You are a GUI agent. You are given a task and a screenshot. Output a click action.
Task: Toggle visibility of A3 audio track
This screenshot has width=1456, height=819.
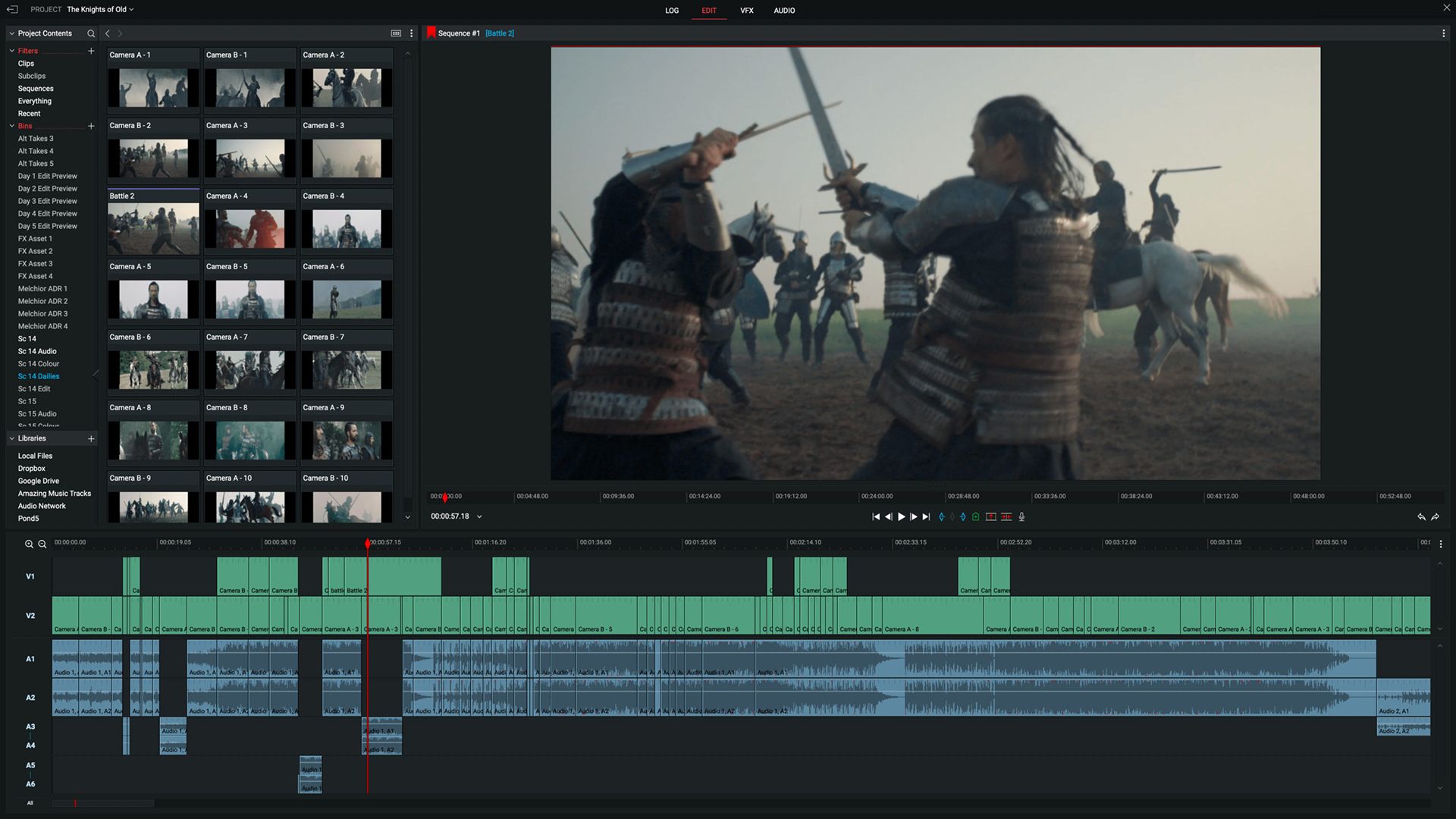(30, 726)
